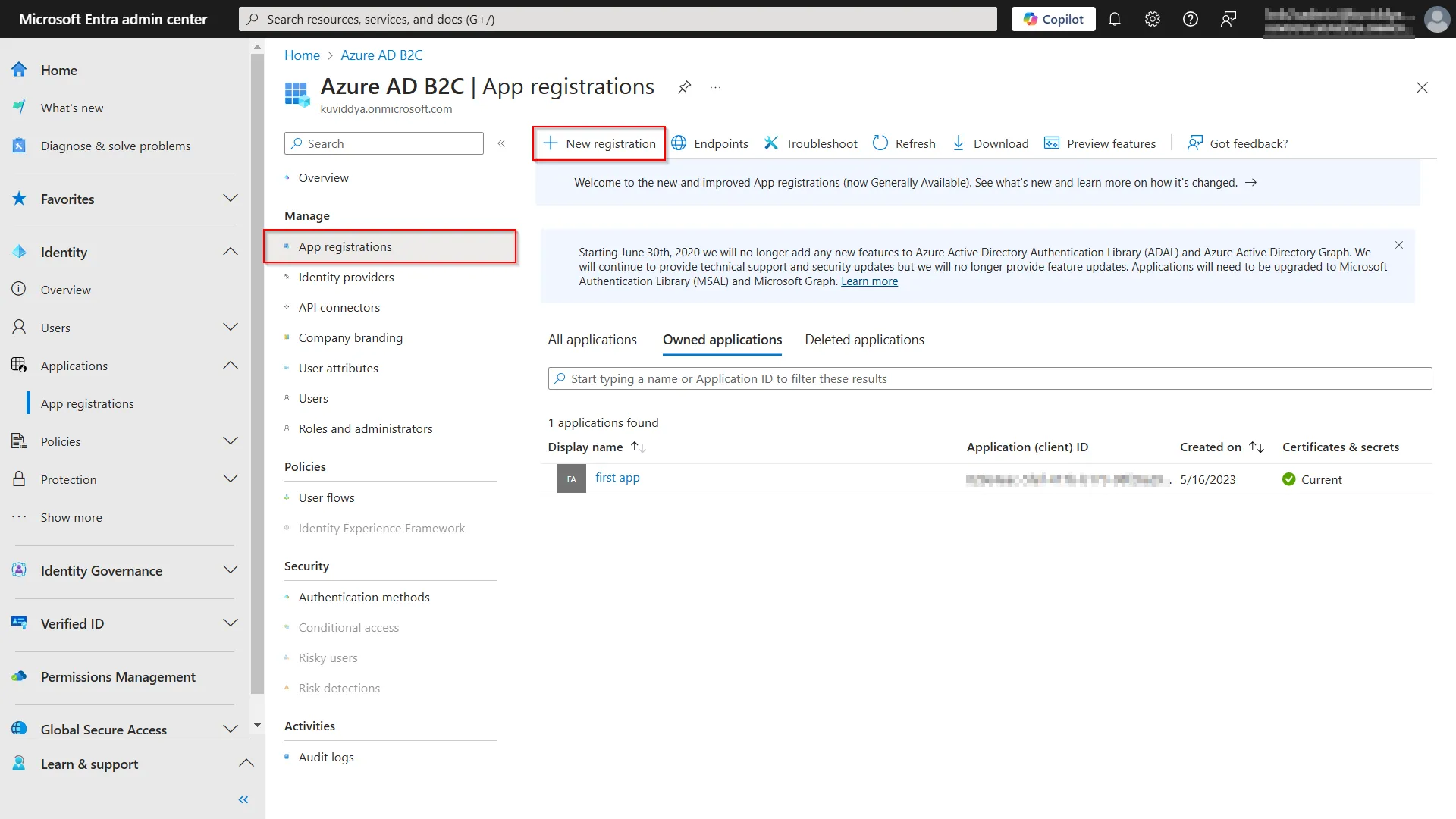Expand Policies in left navigation
The image size is (1456, 819).
231,441
